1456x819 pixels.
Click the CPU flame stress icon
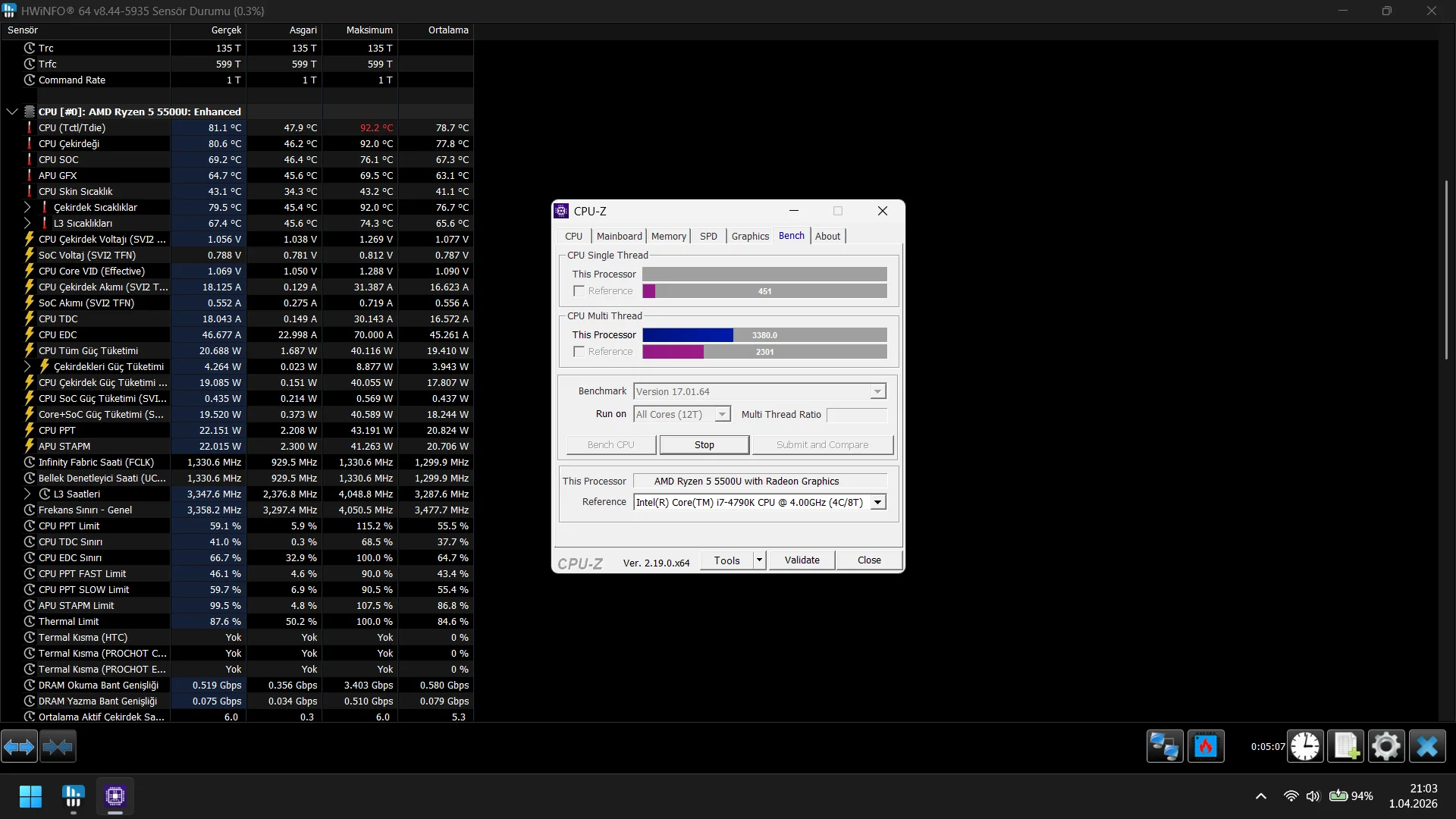click(1206, 747)
